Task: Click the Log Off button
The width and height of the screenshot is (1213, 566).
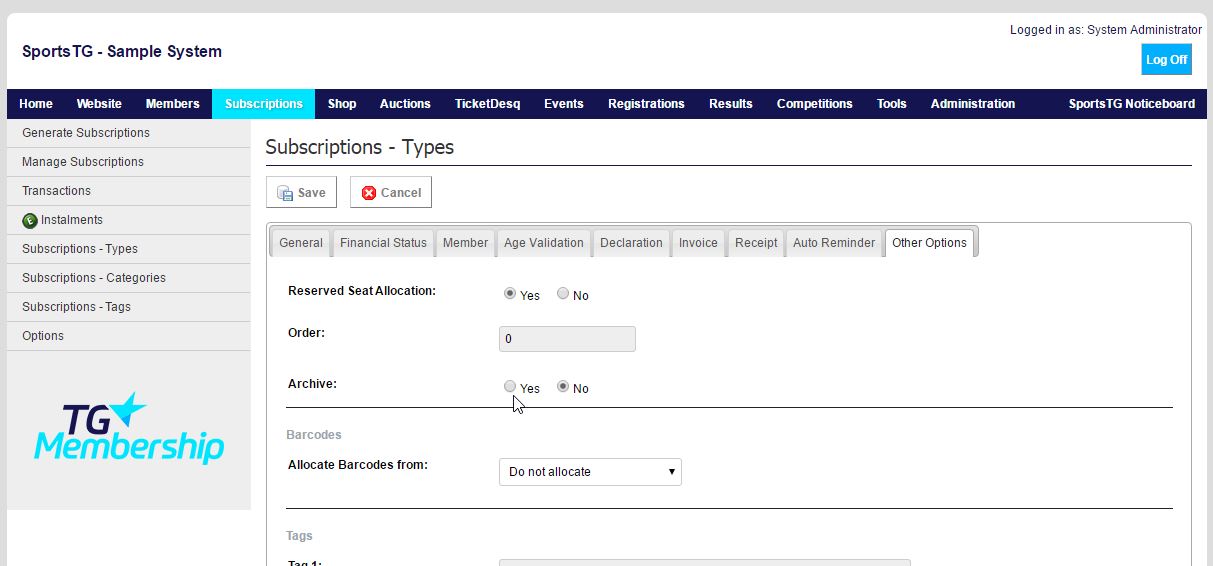Action: coord(1166,60)
